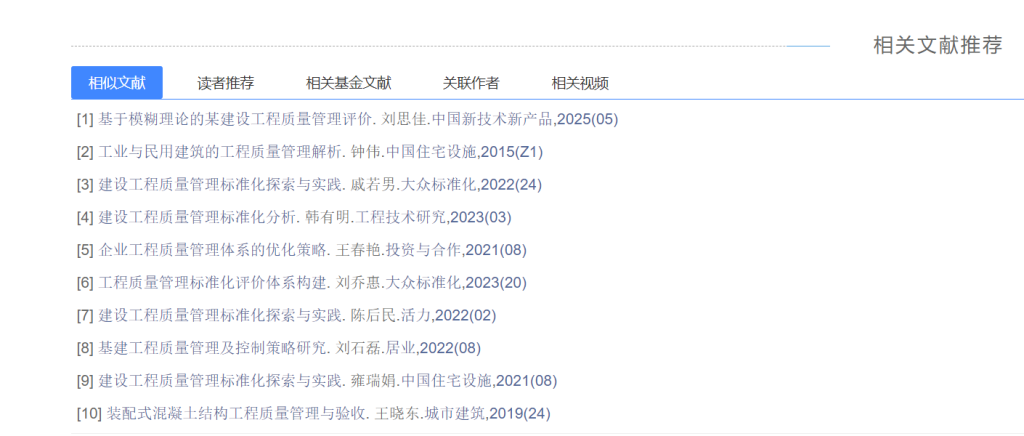Click author name 王晓东
The height and width of the screenshot is (436, 1024).
[x=397, y=413]
